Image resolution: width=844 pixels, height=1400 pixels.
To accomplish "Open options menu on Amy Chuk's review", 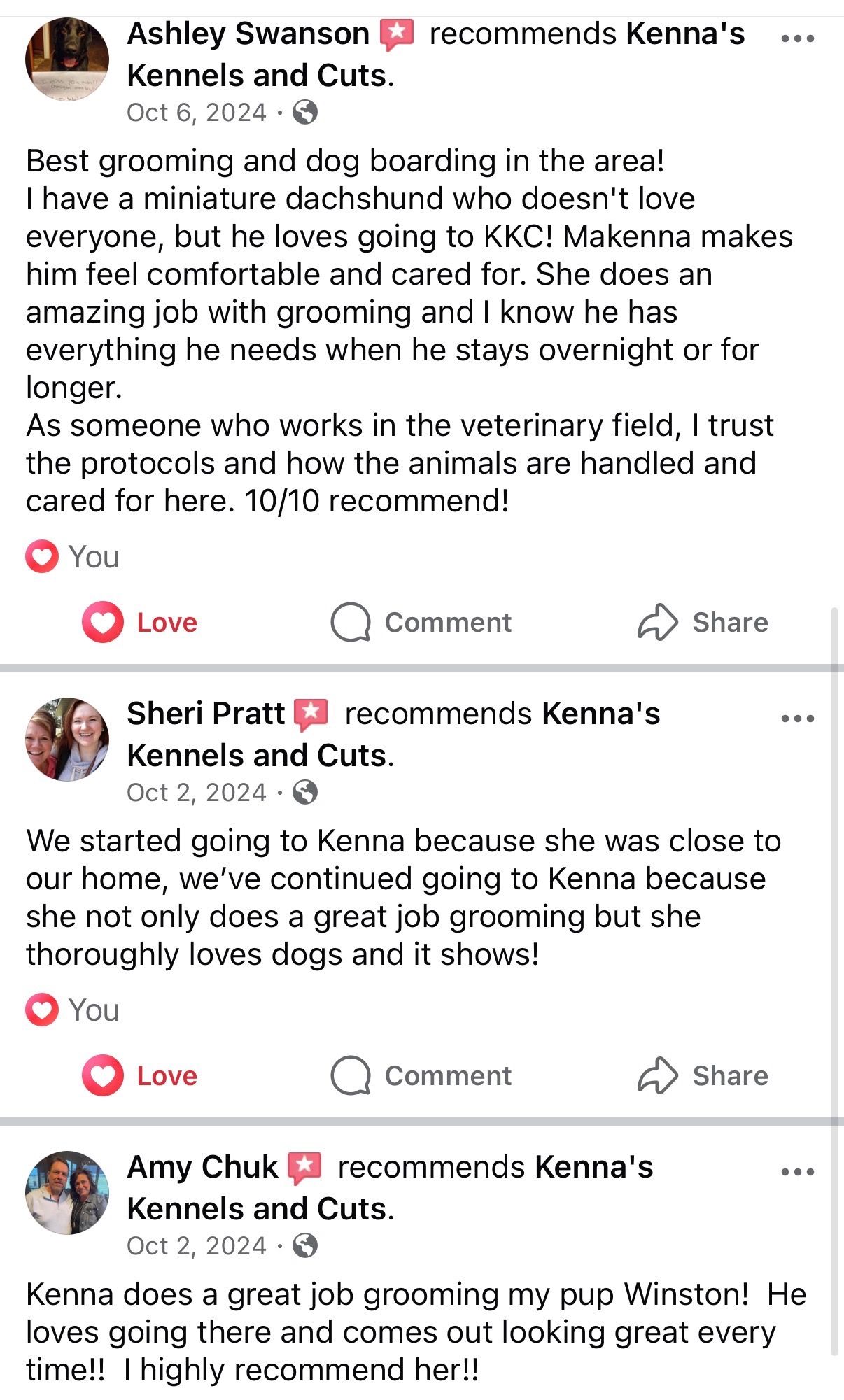I will [797, 1171].
